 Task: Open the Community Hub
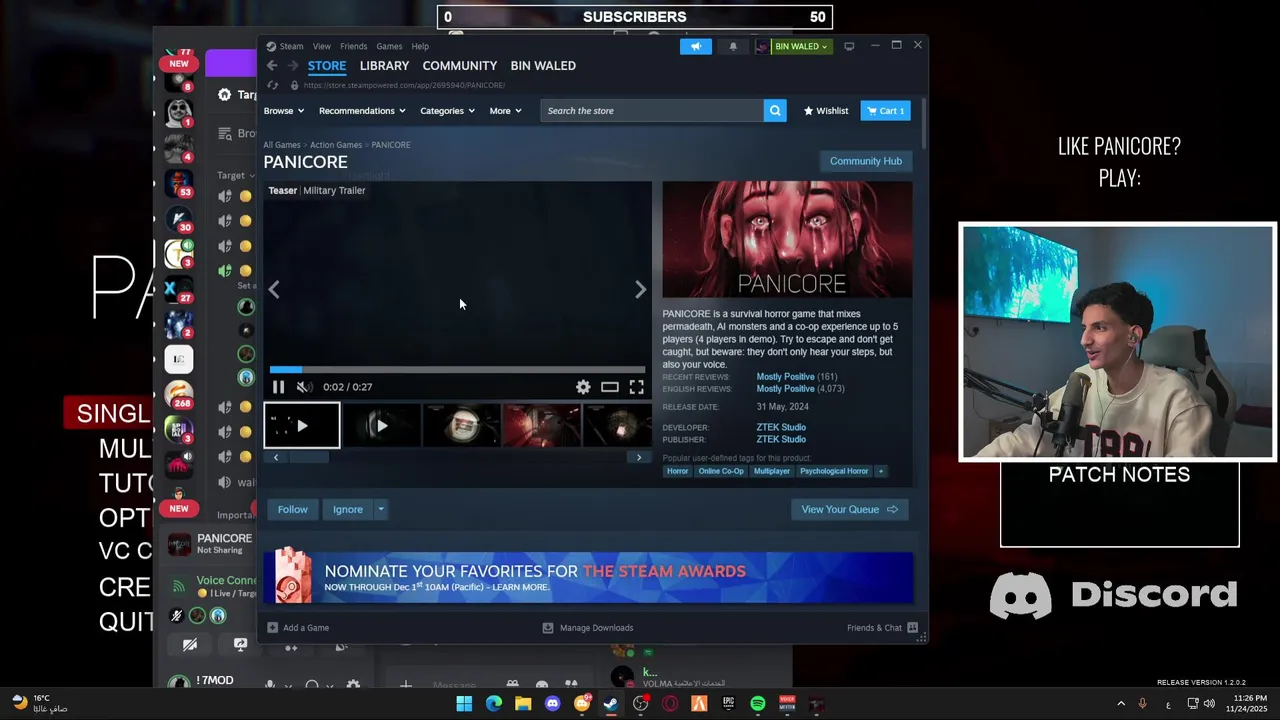866,161
